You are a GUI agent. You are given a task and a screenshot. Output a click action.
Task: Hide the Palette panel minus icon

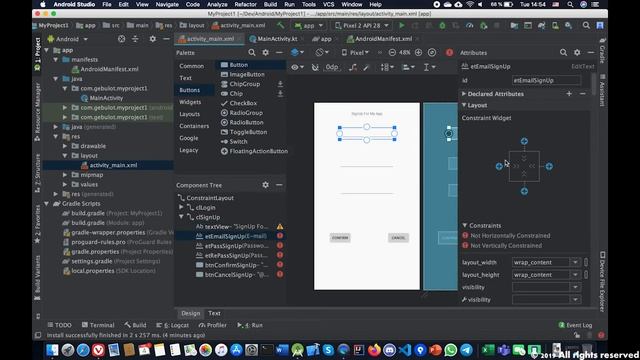(x=279, y=53)
